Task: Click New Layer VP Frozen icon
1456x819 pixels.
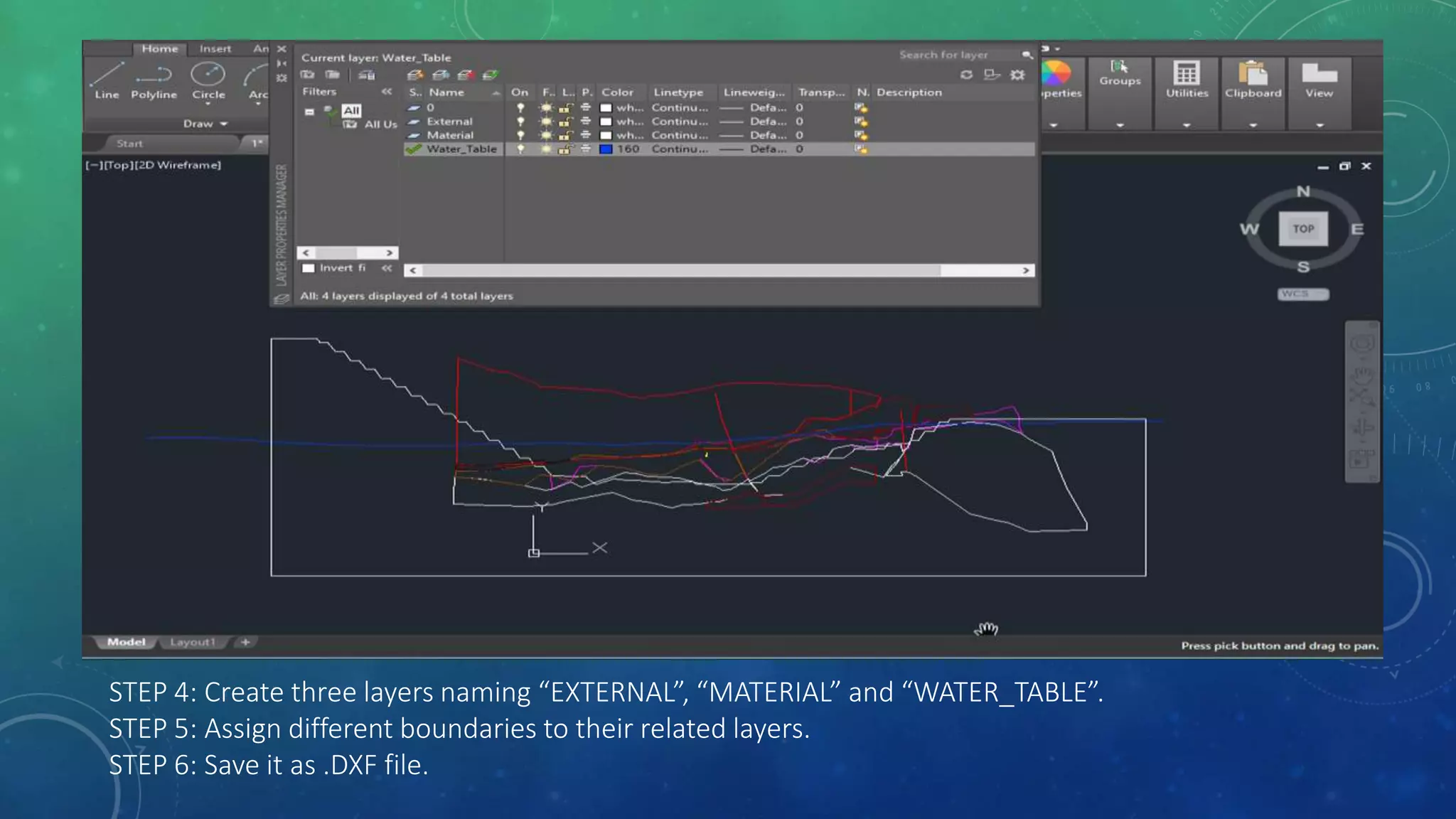Action: tap(441, 75)
